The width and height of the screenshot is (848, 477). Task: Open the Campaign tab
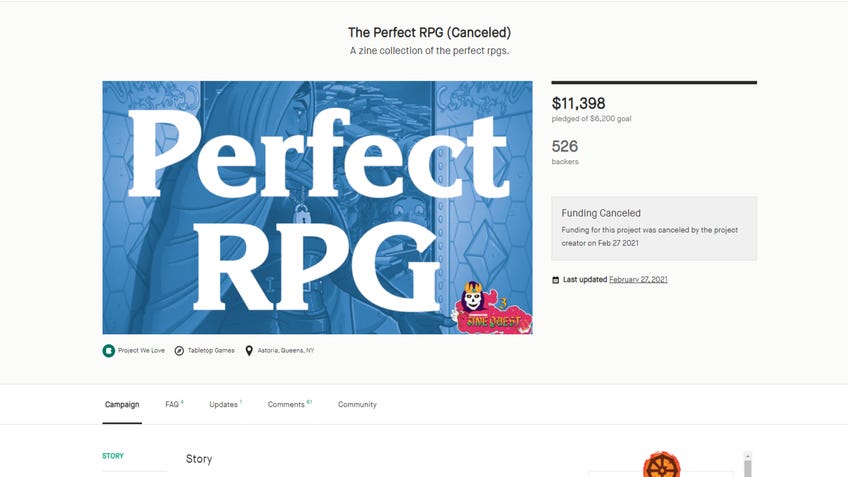pos(122,405)
